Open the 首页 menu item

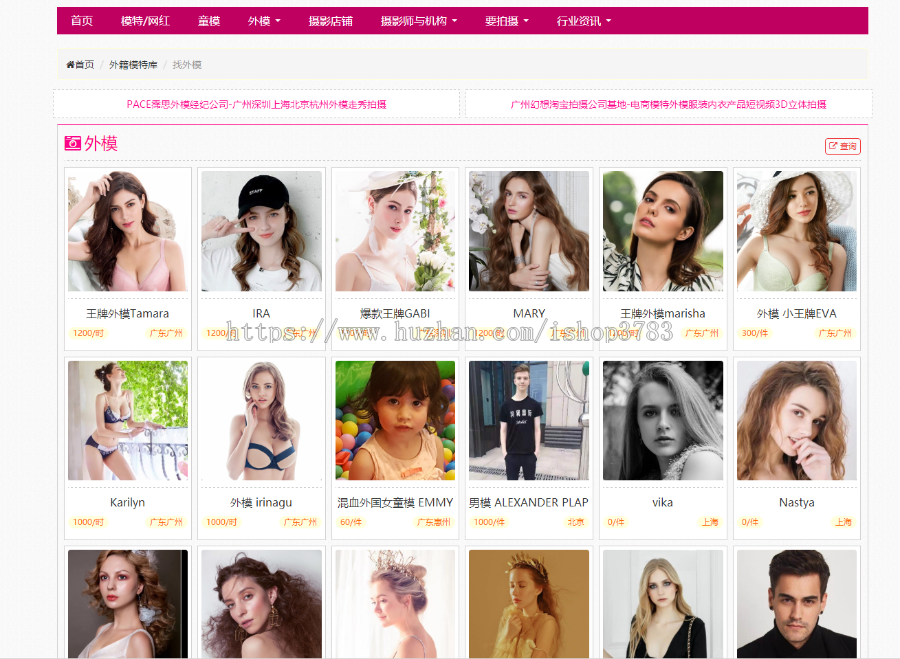coord(82,21)
